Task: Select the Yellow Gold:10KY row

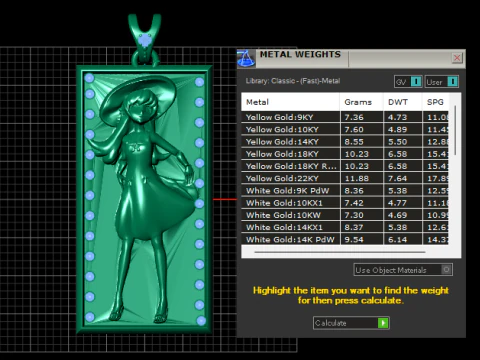Action: pos(345,129)
